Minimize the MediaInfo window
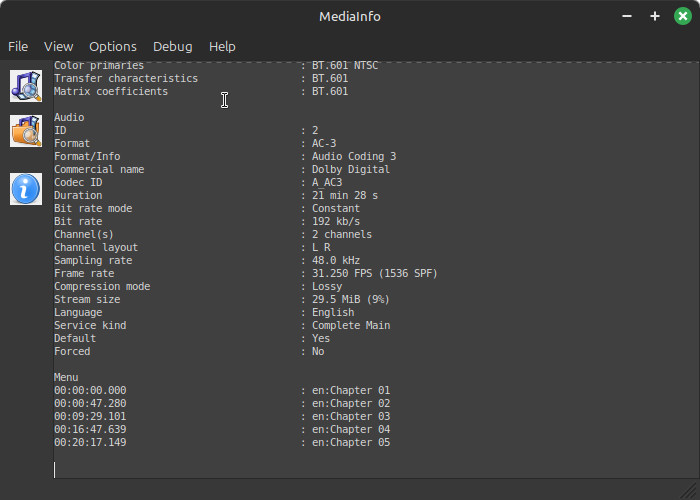Screen dimensions: 700x500 627,17
